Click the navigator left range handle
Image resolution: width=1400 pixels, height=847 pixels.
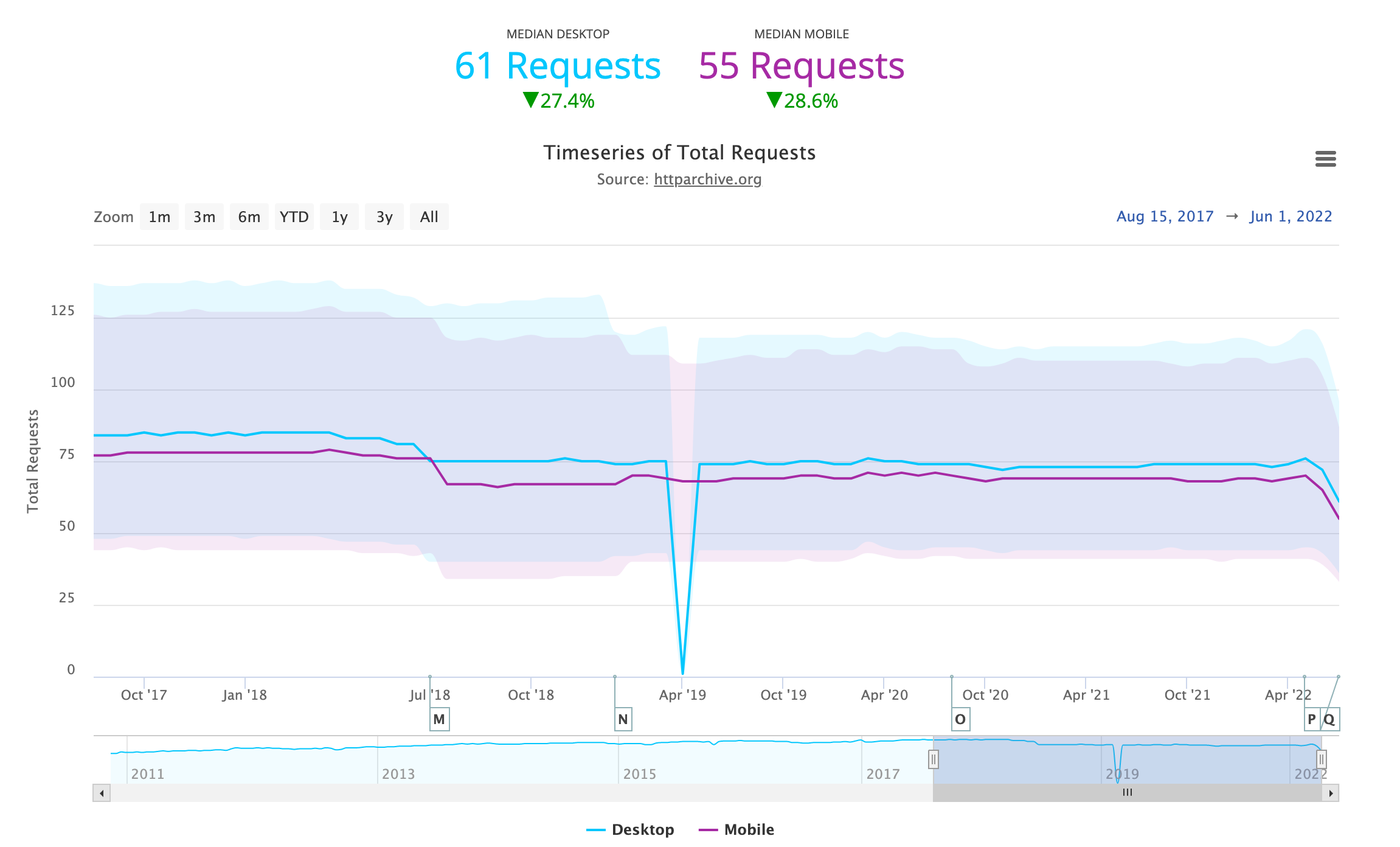coord(934,759)
